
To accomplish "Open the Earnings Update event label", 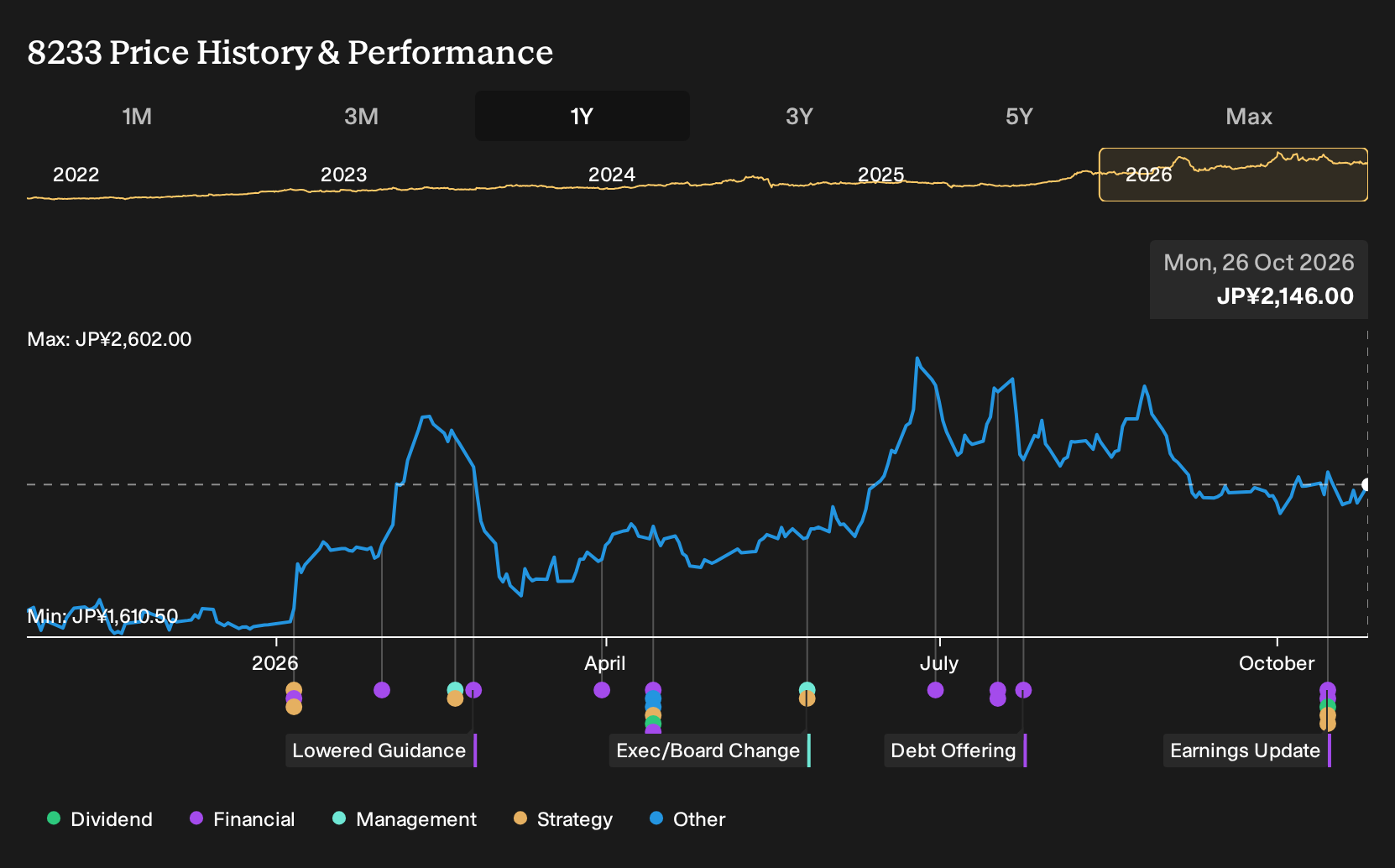I will (1247, 750).
